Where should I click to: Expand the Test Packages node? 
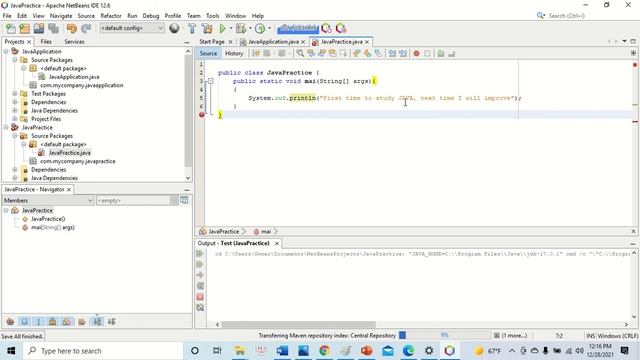click(x=15, y=93)
